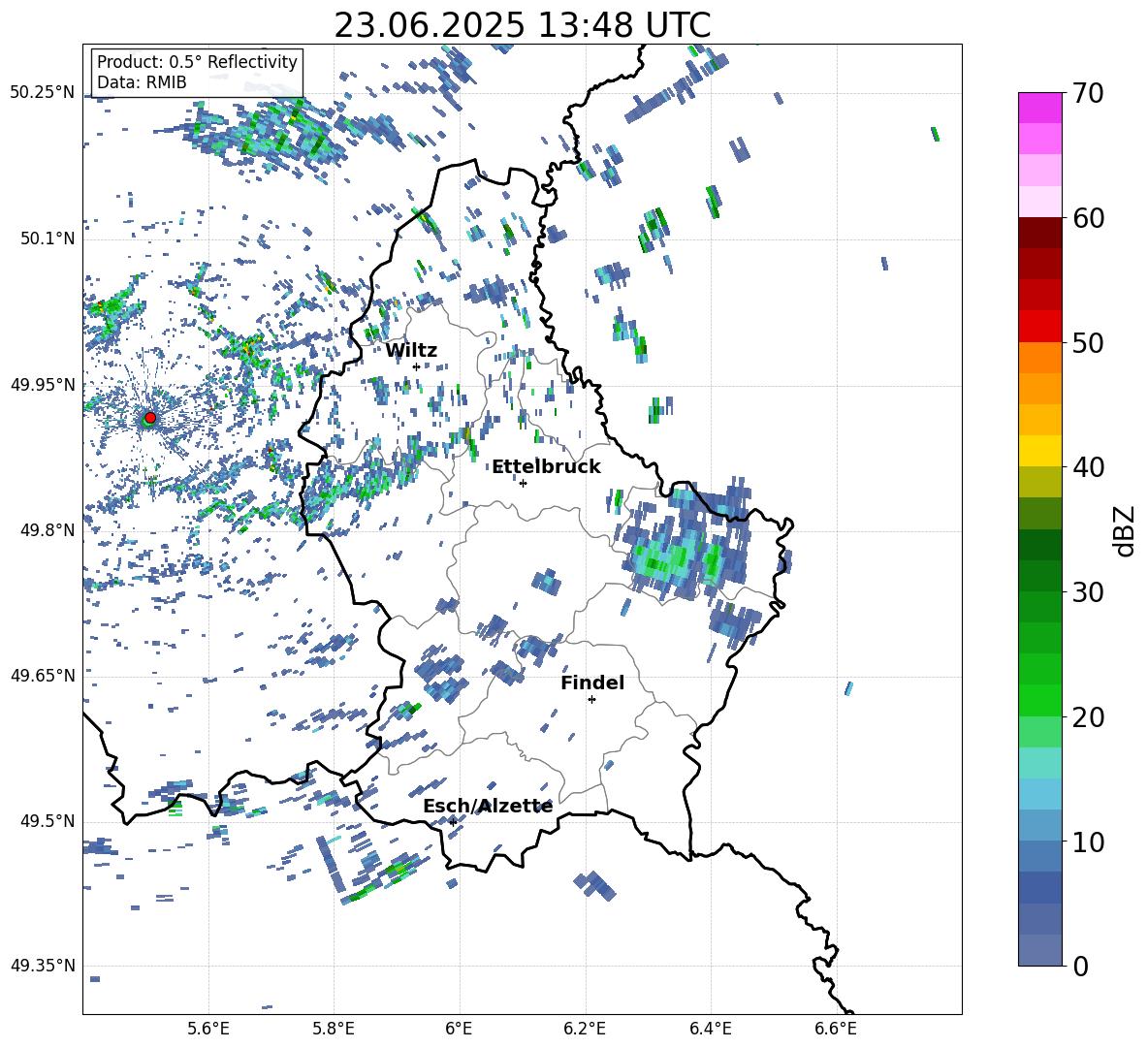Click the Esch/Alzette location cross marker
This screenshot has width=1148, height=1048.
(453, 822)
